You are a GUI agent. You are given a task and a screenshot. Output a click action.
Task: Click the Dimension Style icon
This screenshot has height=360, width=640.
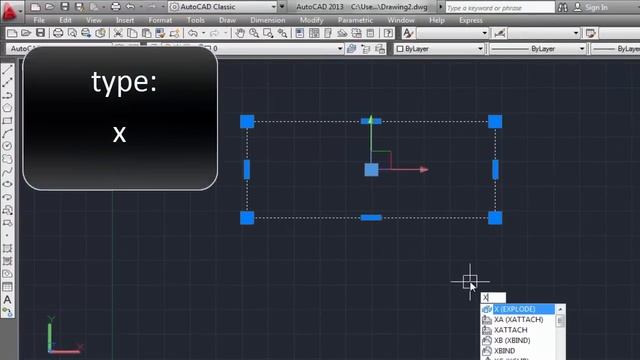coord(500,33)
